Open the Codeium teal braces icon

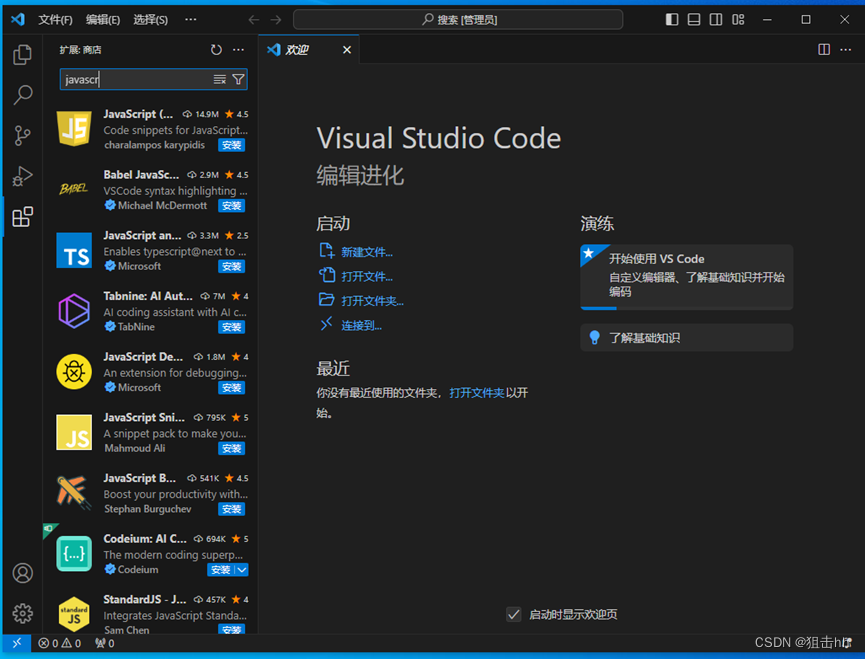[74, 554]
